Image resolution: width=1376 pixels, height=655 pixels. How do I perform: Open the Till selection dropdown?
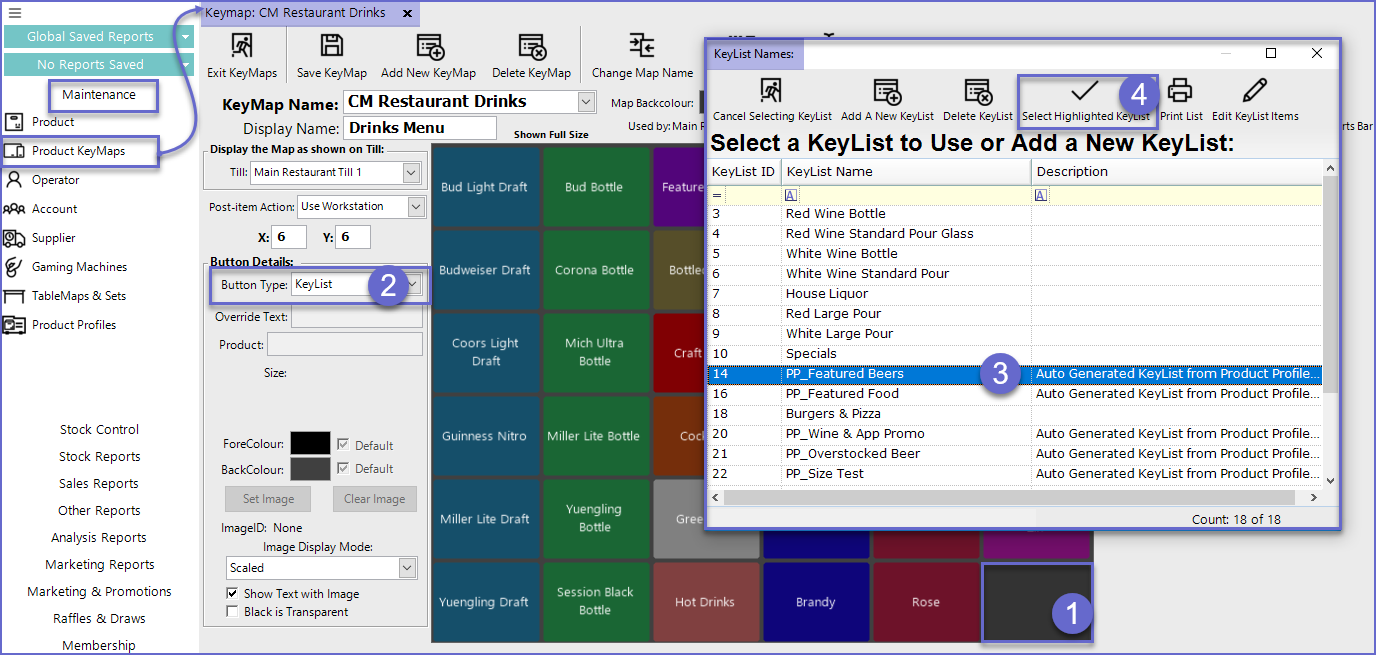coord(410,173)
